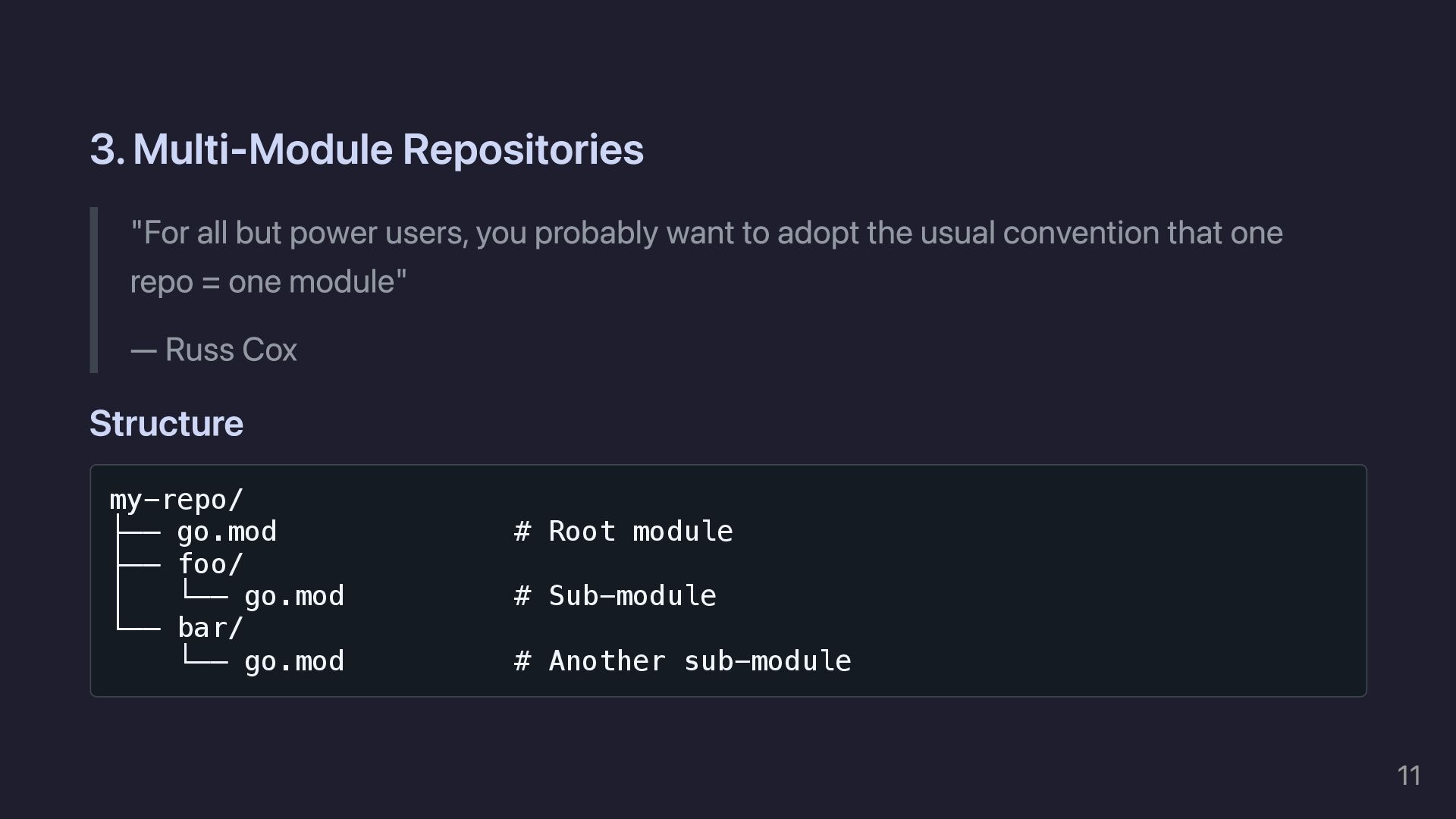1456x819 pixels.
Task: Click the "Structure" subheading
Action: 166,424
